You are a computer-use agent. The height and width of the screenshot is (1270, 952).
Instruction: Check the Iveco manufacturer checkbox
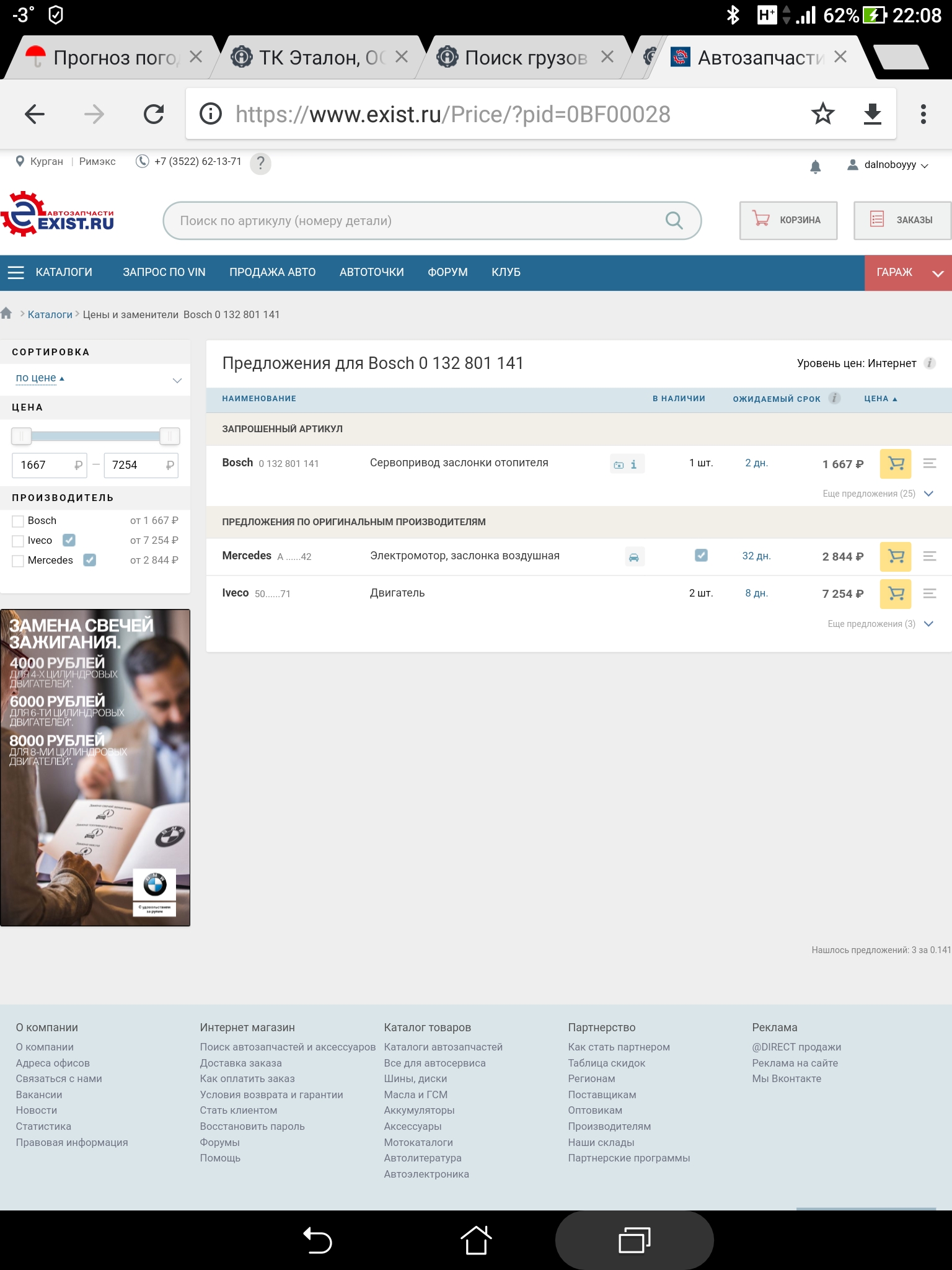tap(18, 541)
